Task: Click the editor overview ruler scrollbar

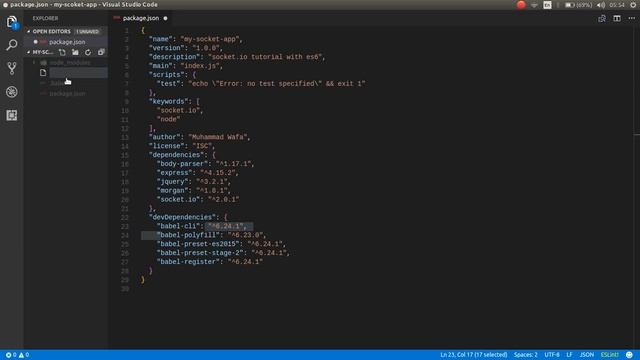Action: [636, 188]
